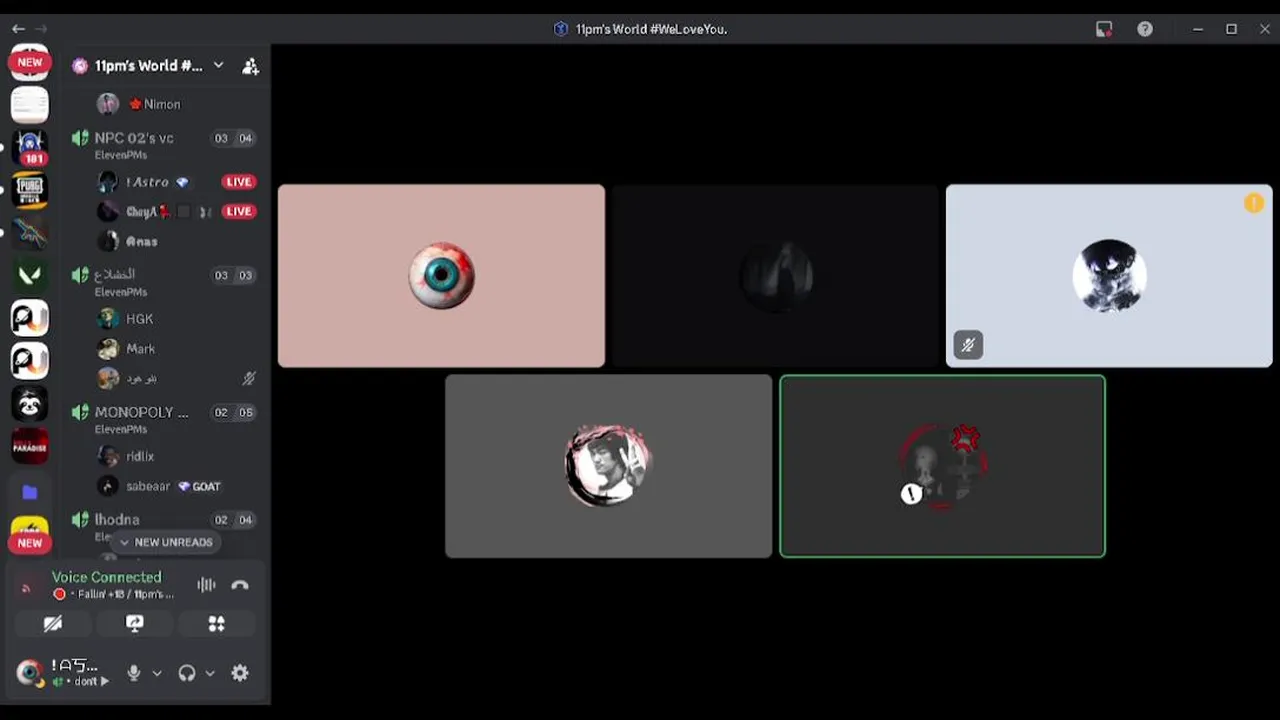Watch ChayA's LIVE stream badge
This screenshot has height=720, width=1280.
point(238,211)
